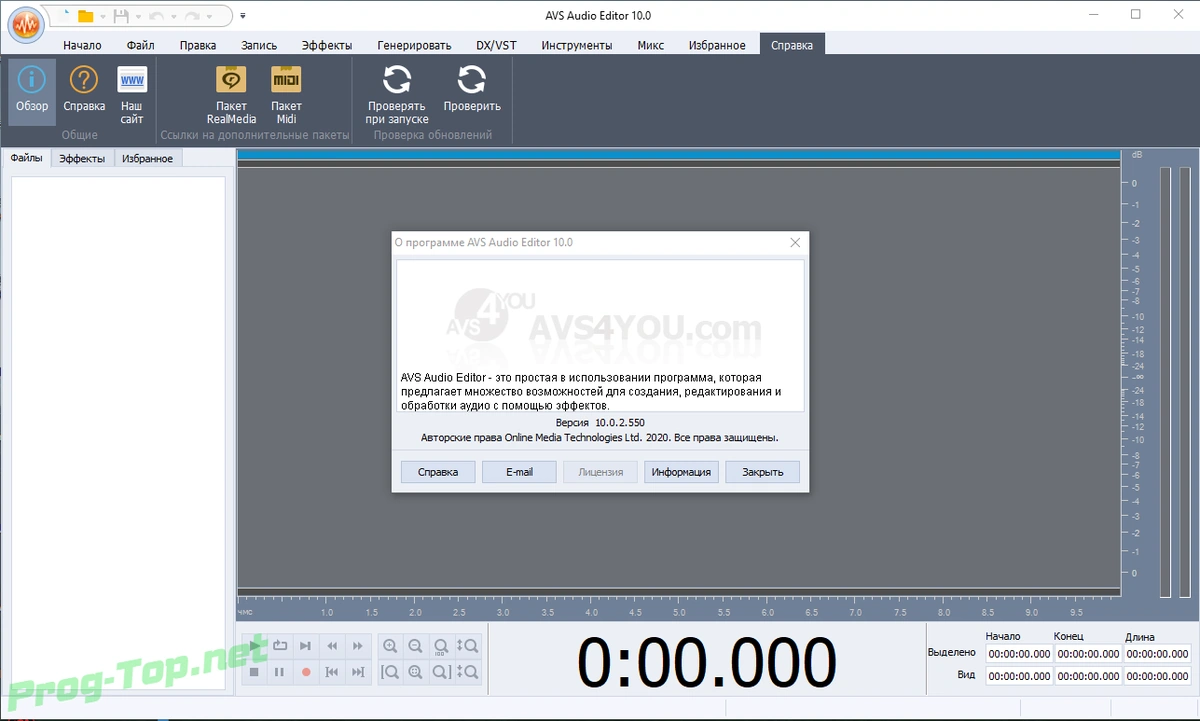Click the floppy disk save icon
Image resolution: width=1200 pixels, height=721 pixels.
click(x=121, y=16)
